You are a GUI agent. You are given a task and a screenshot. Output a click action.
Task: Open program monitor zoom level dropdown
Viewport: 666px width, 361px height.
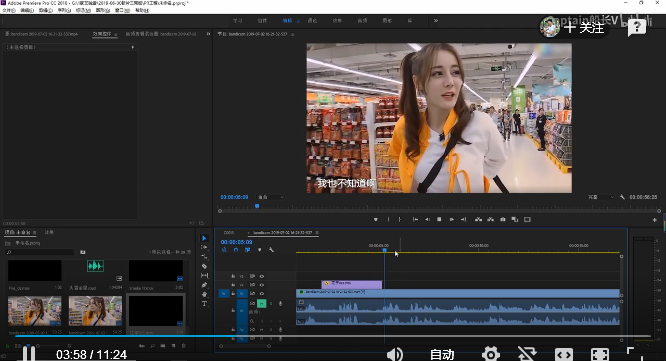271,197
